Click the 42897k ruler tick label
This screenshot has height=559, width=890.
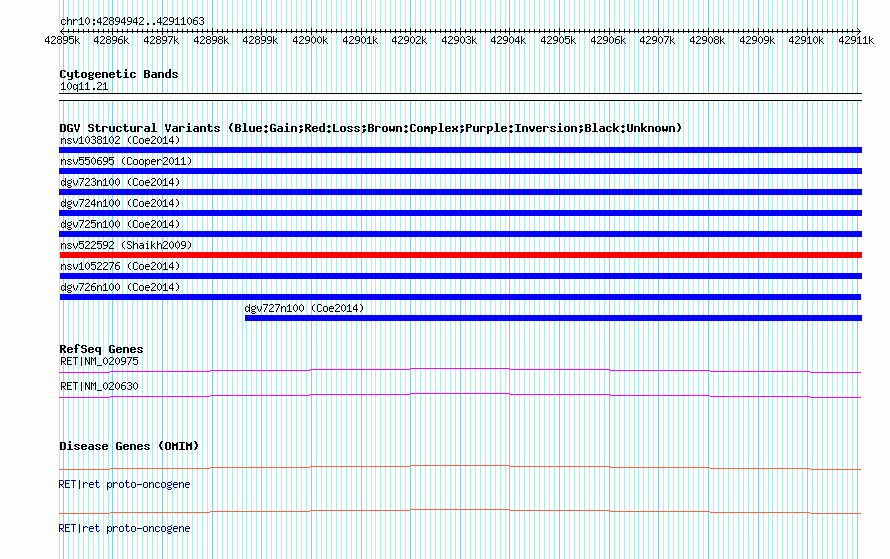pyautogui.click(x=161, y=41)
